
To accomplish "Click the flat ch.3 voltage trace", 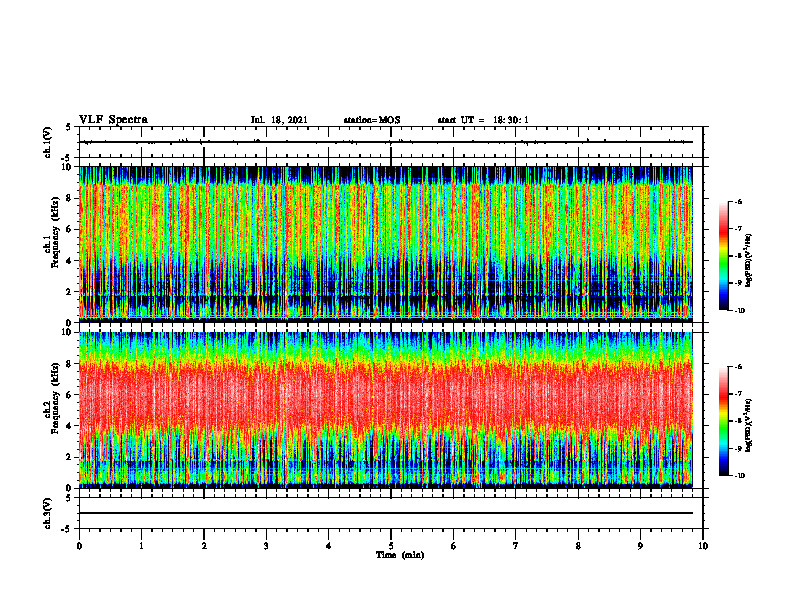I will click(x=386, y=513).
